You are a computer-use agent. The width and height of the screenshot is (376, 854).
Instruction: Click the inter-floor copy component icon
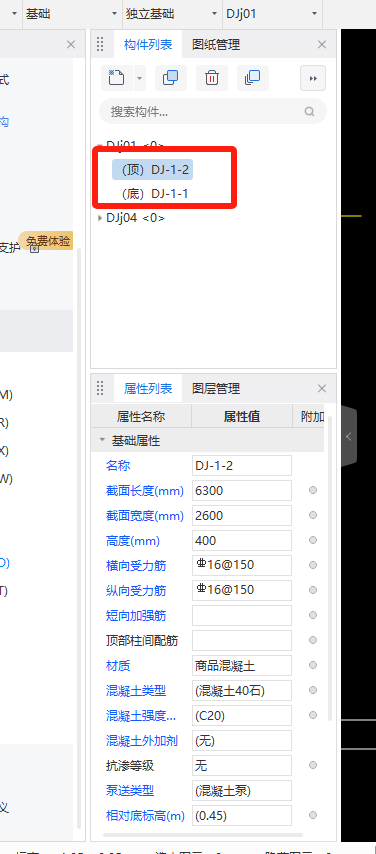(252, 78)
